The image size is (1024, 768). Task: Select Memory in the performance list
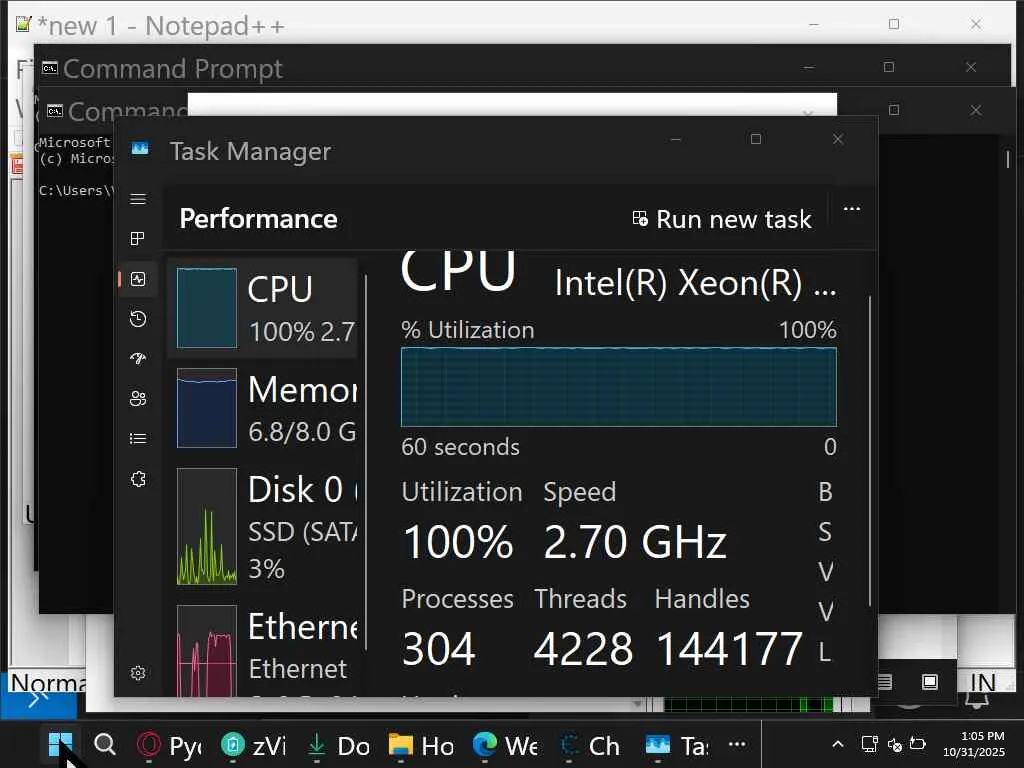tap(266, 408)
